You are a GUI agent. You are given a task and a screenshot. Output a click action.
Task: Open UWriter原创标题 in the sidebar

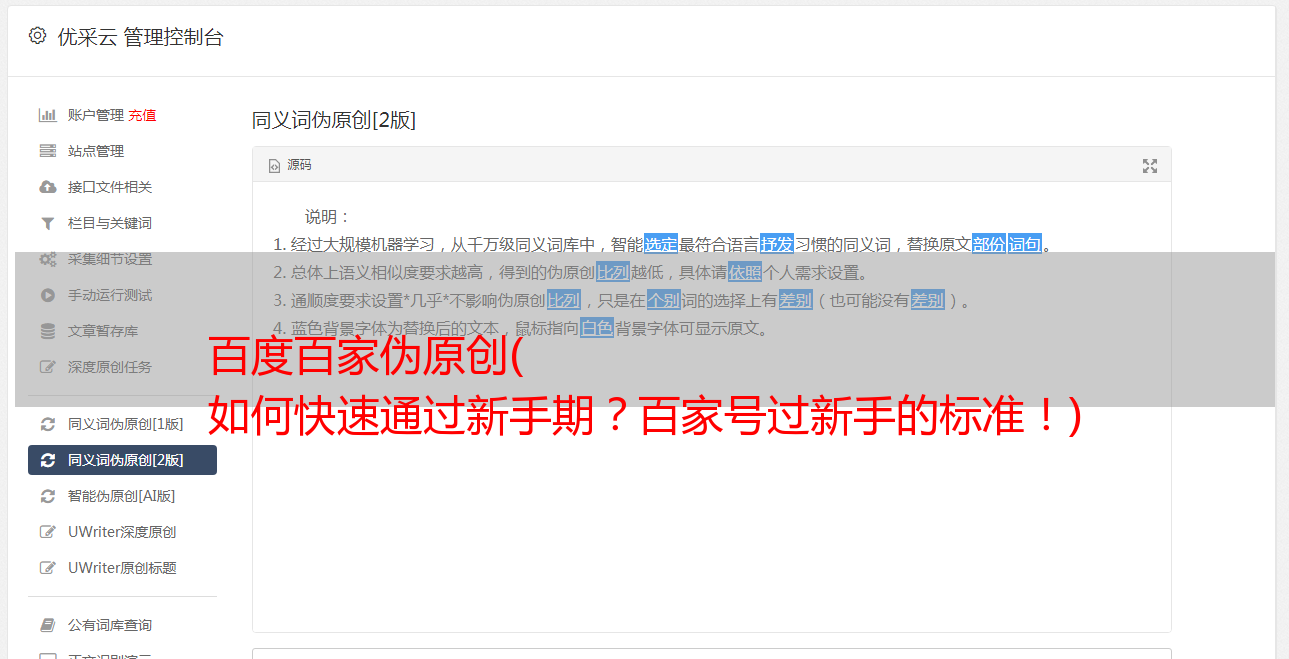pos(122,568)
